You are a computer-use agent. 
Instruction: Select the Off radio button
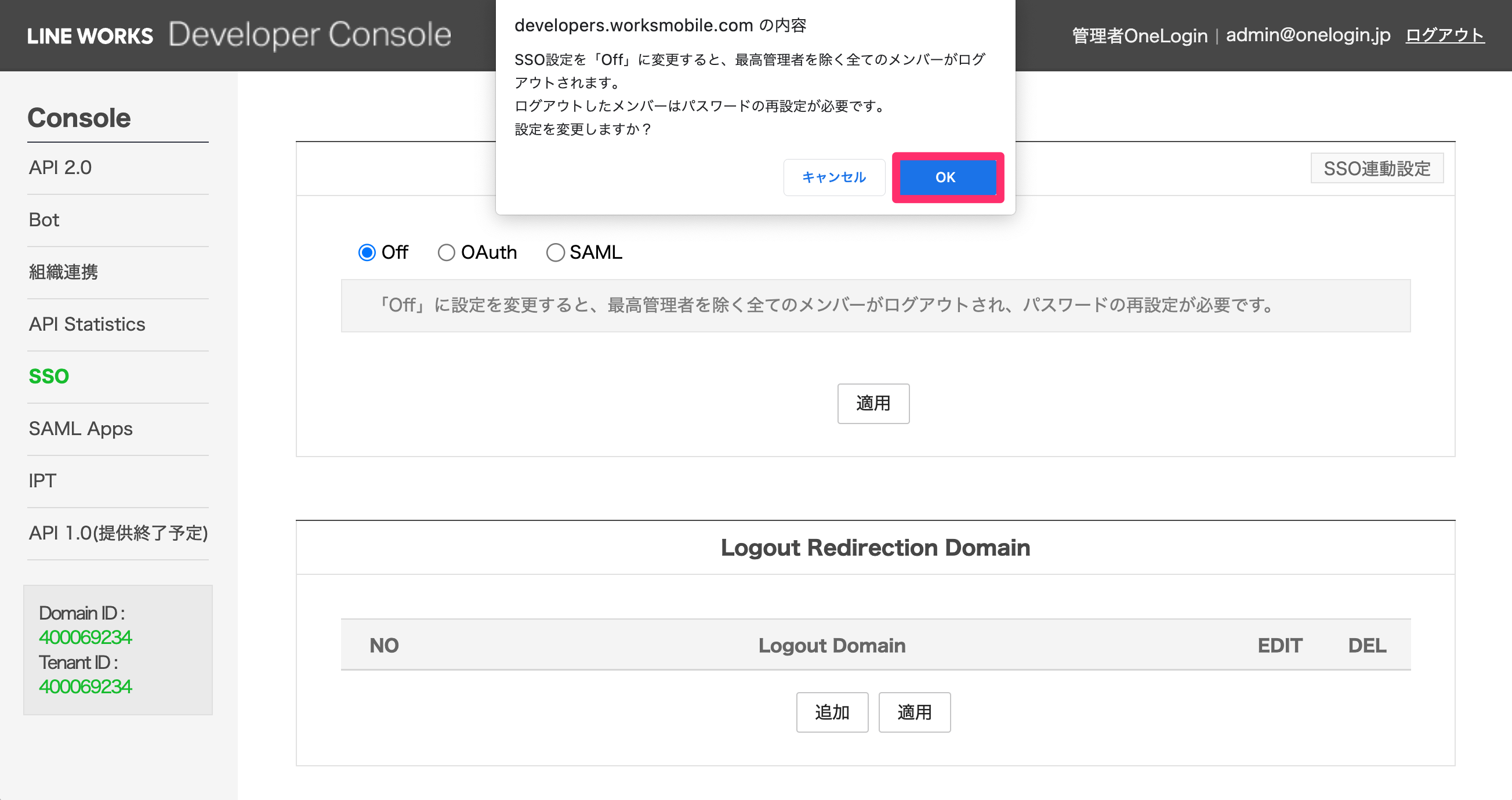[367, 252]
